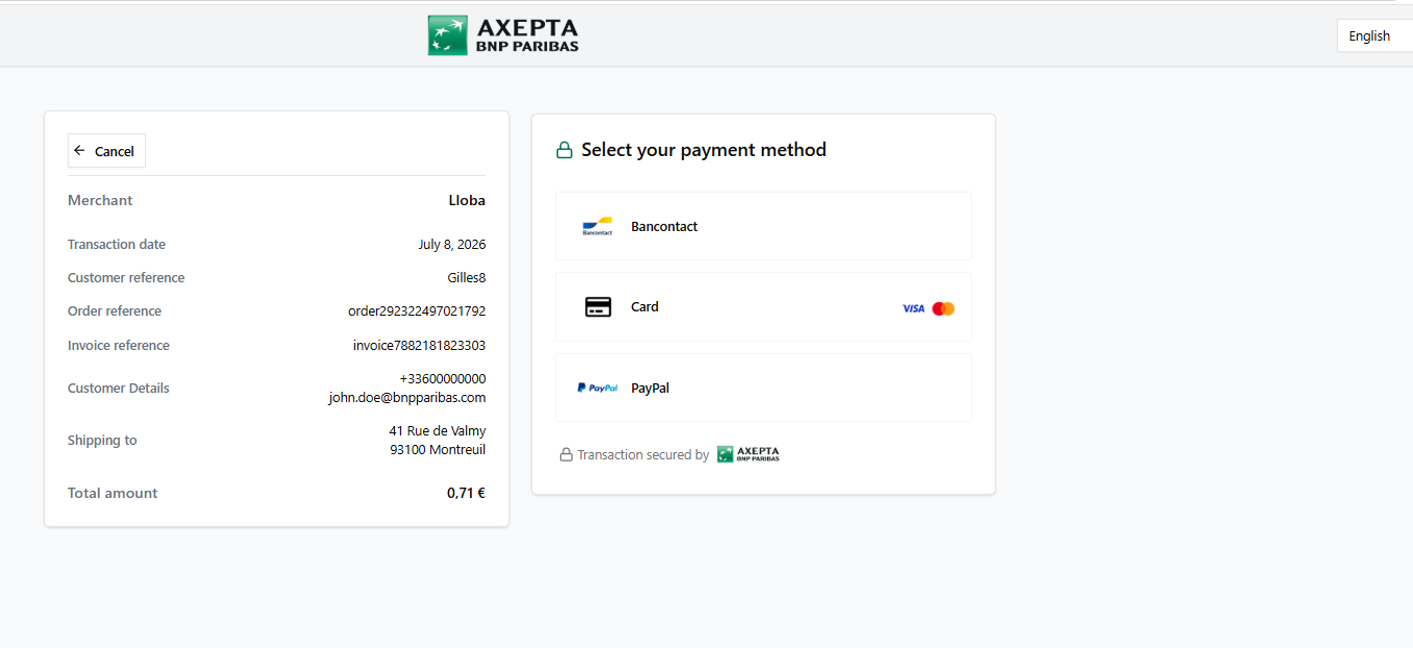Click the Axepta BNP Paribas header logo
The image size is (1413, 648).
point(503,35)
